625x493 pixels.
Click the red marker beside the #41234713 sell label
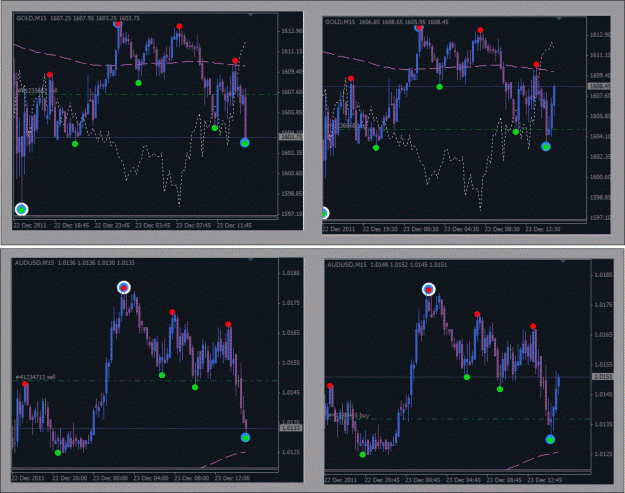[25, 384]
